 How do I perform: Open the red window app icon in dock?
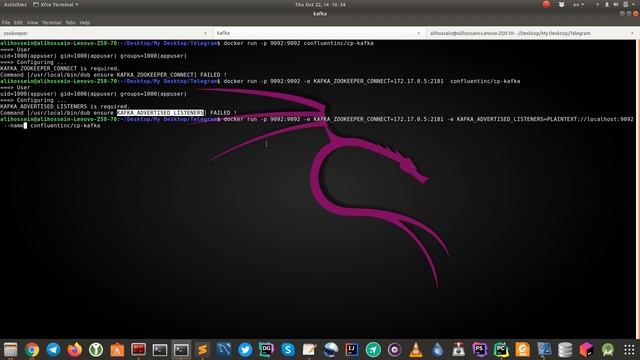(x=138, y=350)
